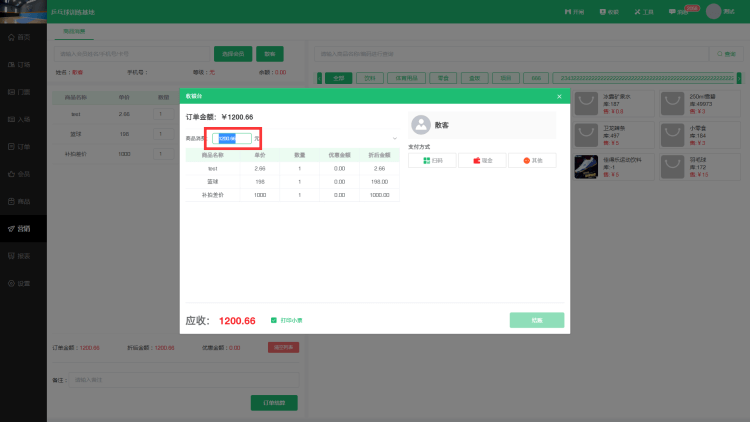
Task: Select 扫码 scan-code payment method
Action: click(x=432, y=160)
